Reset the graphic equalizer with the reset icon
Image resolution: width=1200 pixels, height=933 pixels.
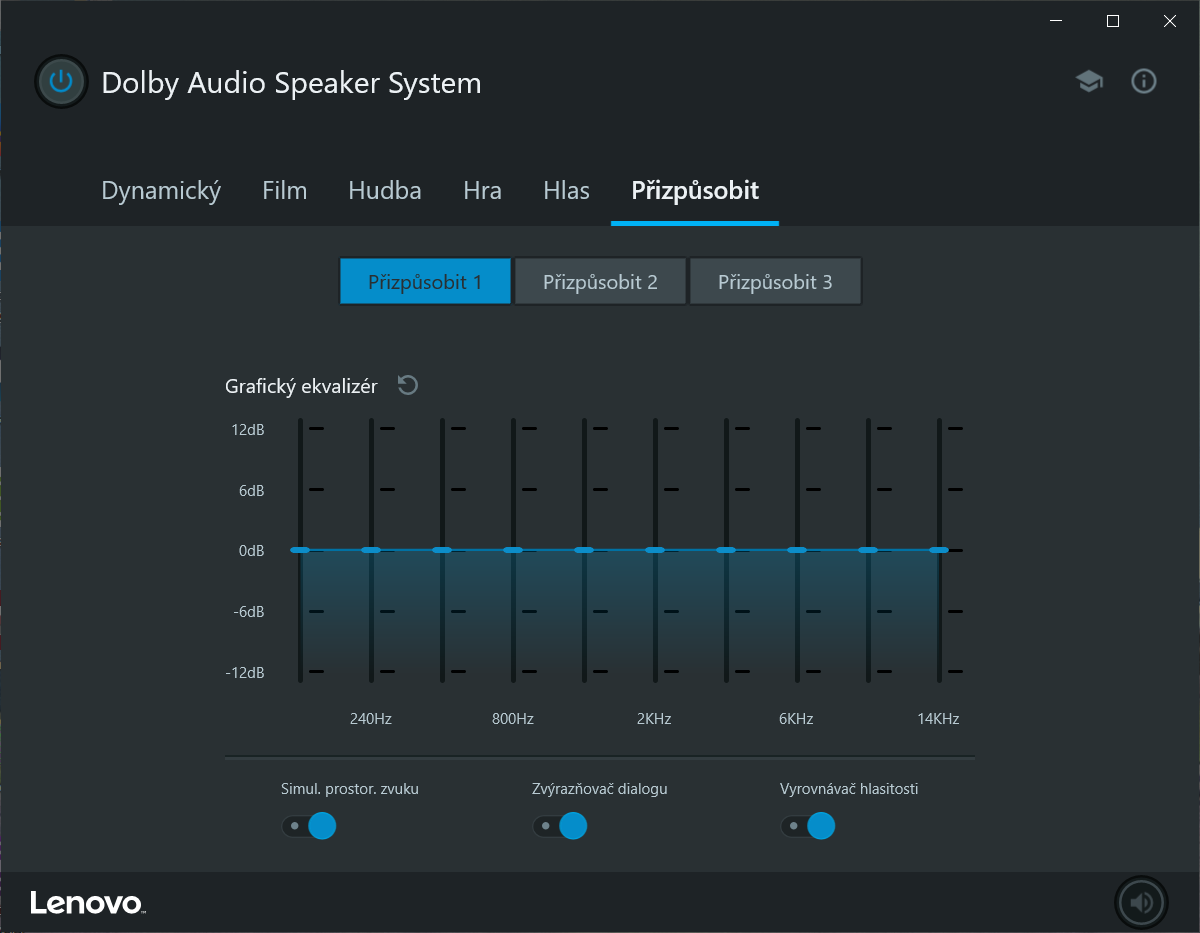point(407,386)
